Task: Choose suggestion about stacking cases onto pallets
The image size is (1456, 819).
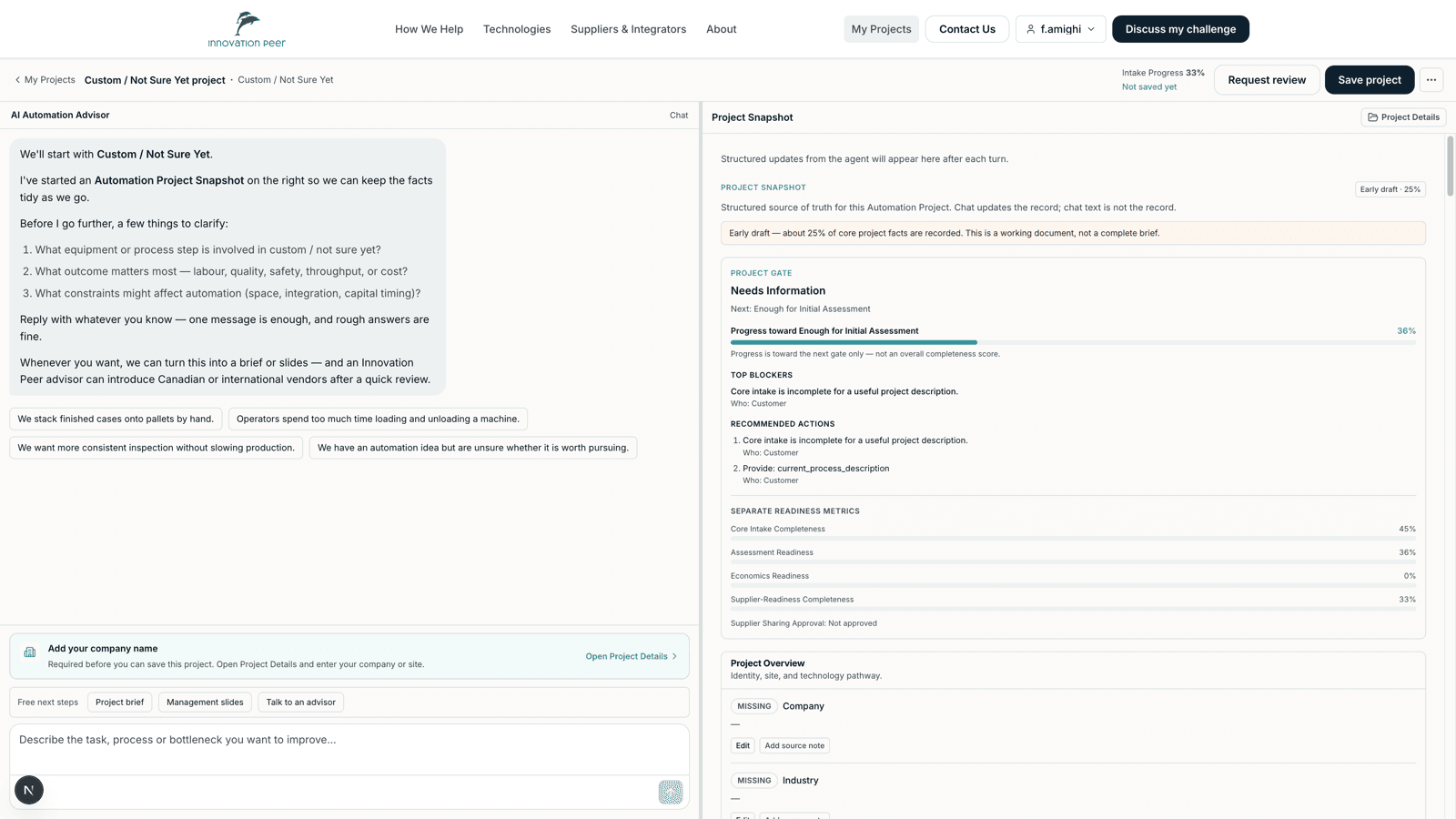Action: click(116, 420)
